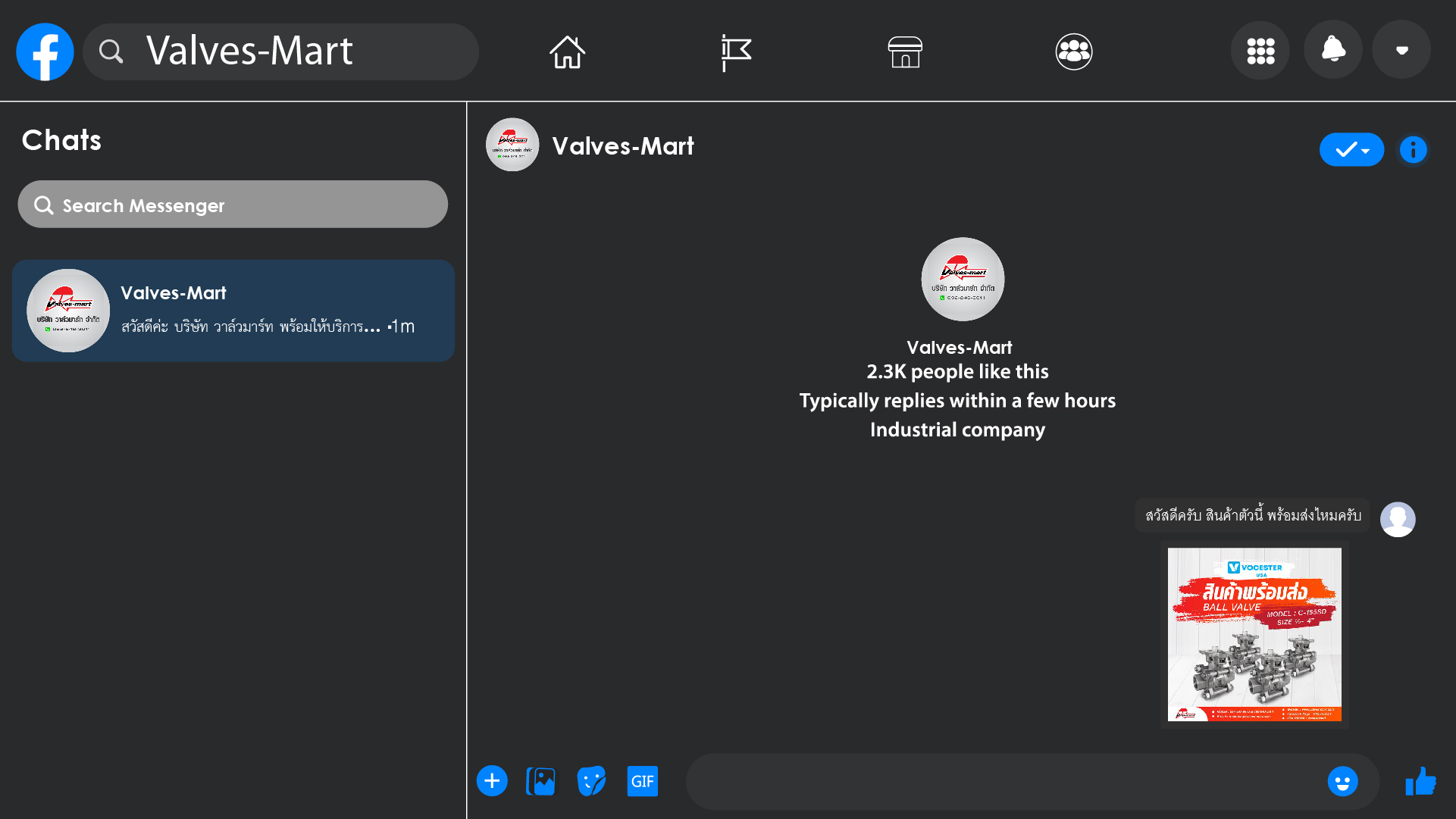Click the large Valves-Mart profile picture
1456x819 pixels.
point(963,279)
